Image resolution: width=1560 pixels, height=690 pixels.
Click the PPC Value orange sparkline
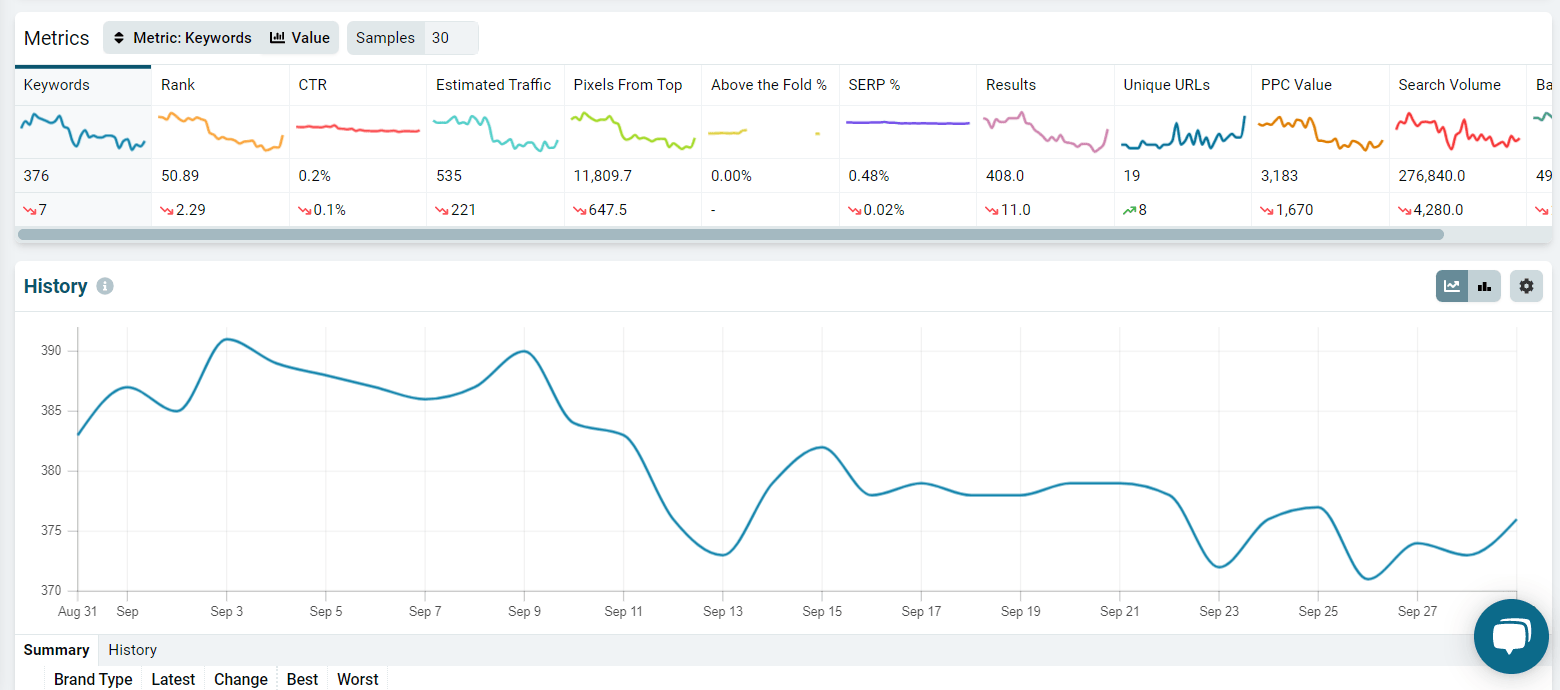[x=1320, y=132]
